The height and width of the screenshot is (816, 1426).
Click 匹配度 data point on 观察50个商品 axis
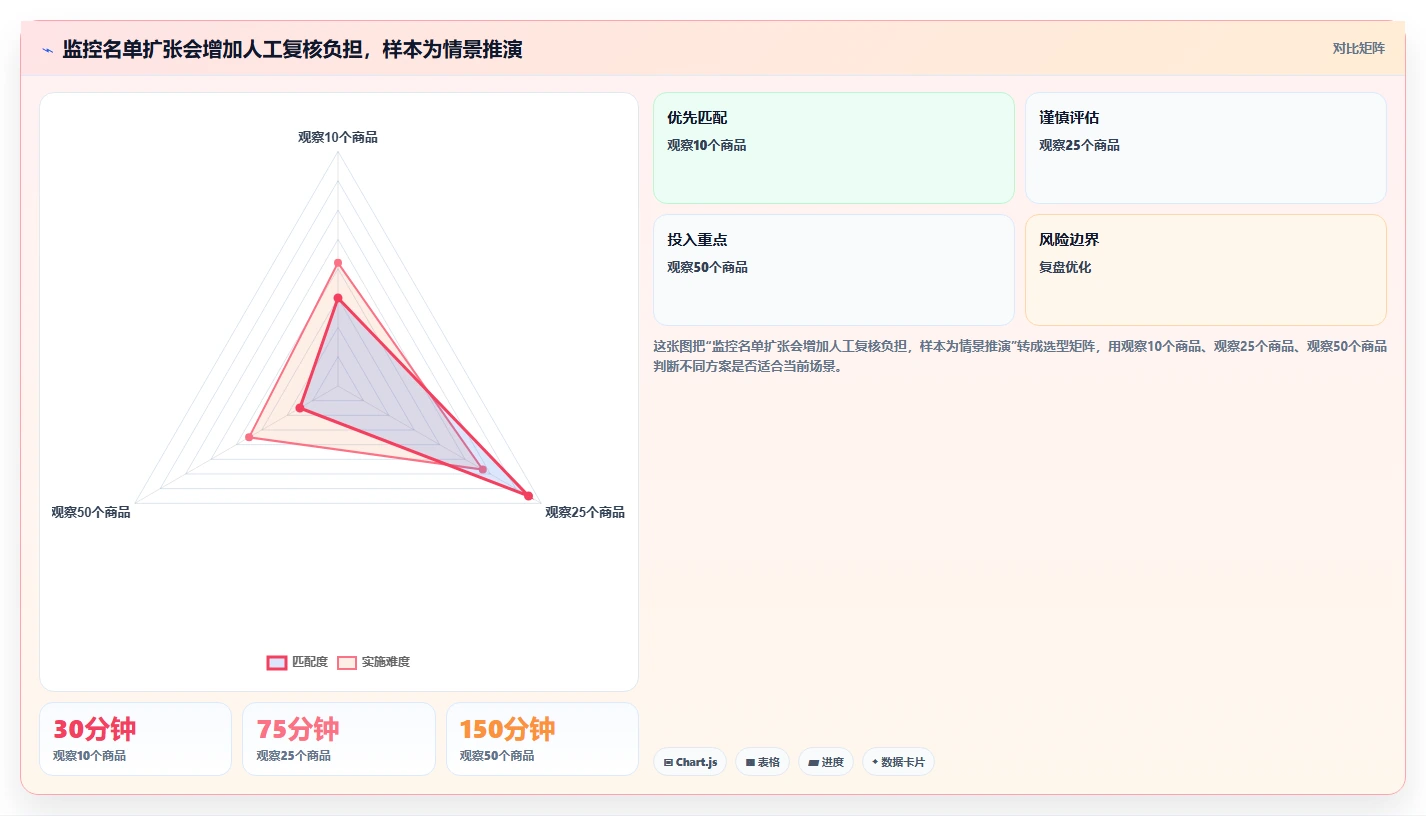click(x=300, y=407)
